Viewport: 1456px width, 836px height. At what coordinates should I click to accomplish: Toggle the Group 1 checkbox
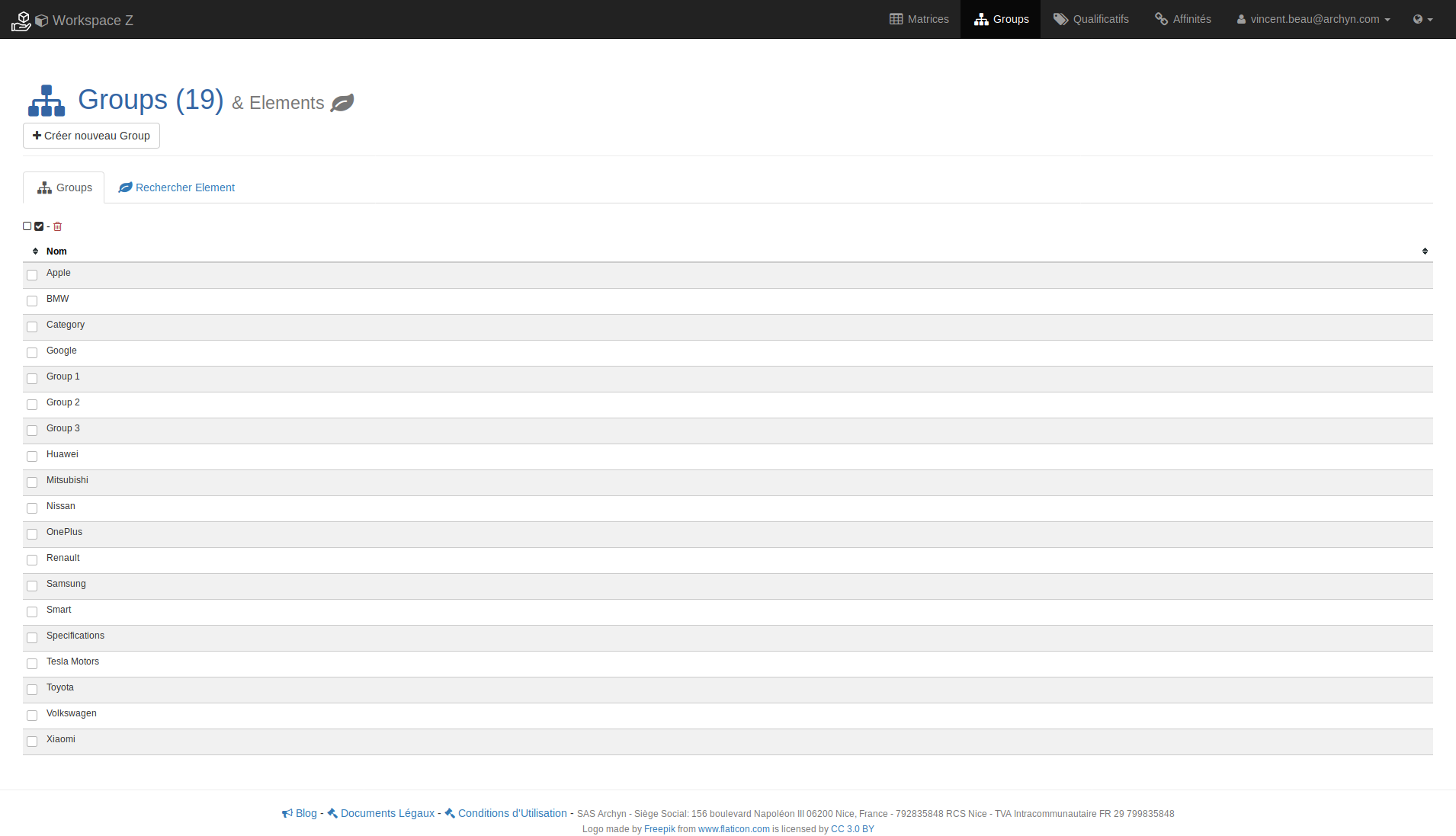32,379
